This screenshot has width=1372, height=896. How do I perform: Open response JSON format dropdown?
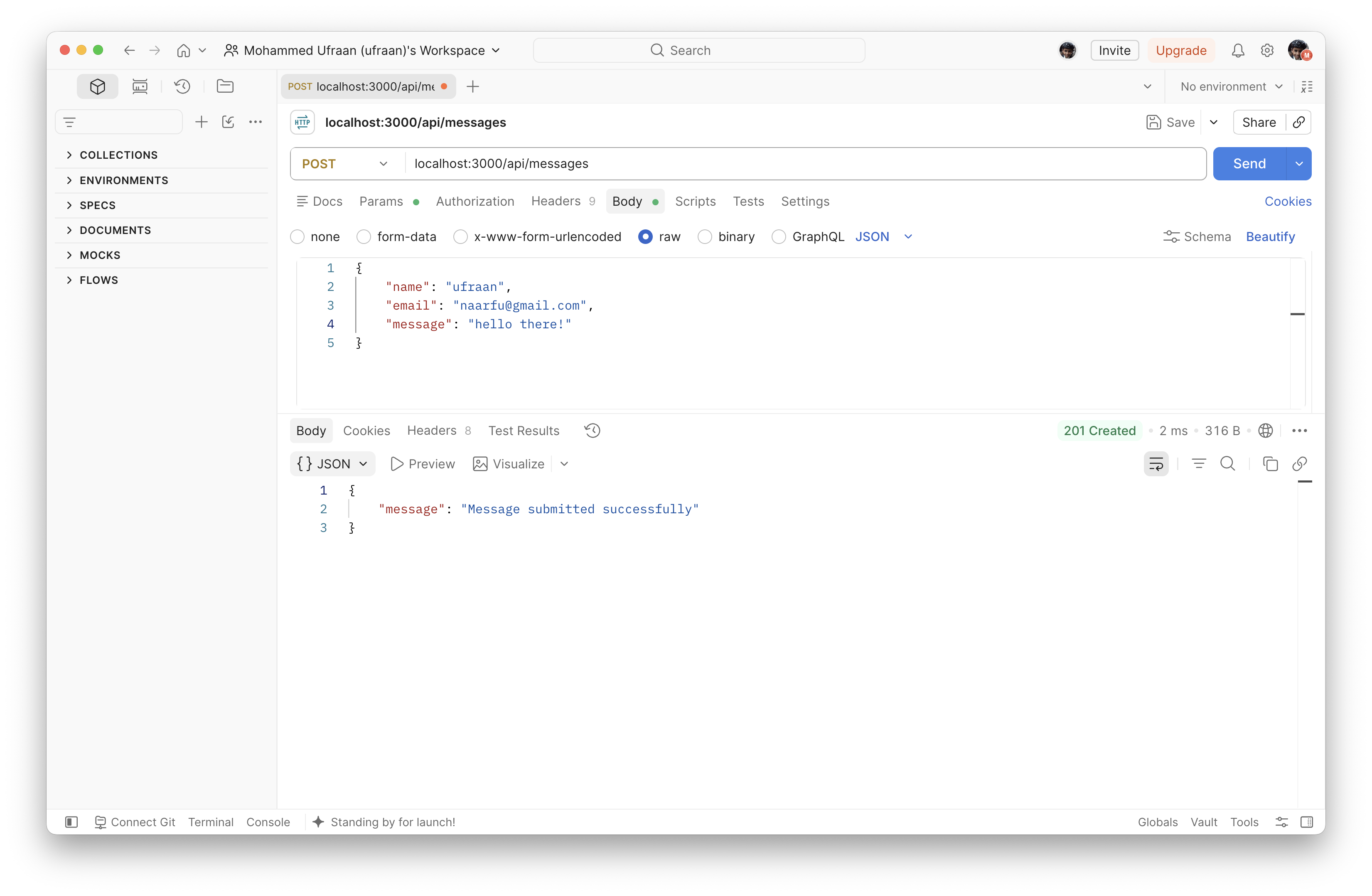point(333,464)
